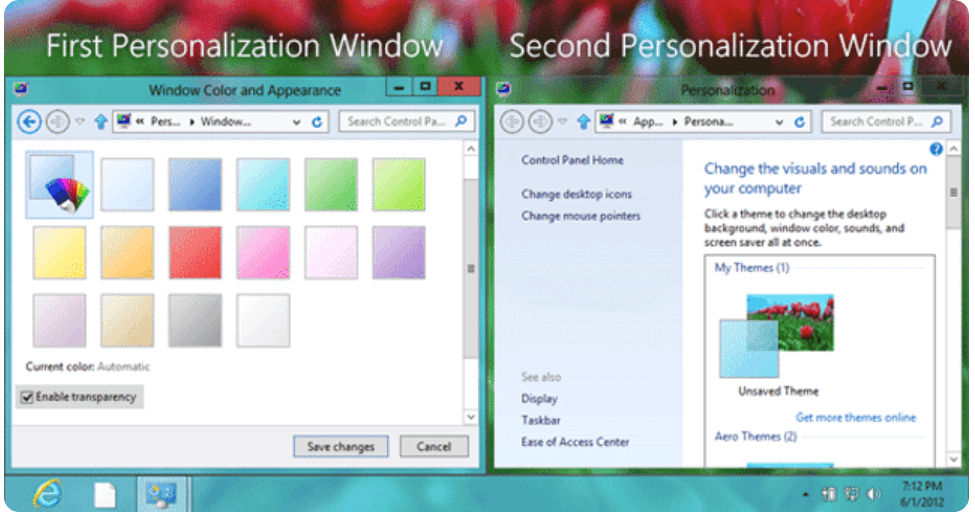Open the Personalization help question mark
This screenshot has height=512, width=975.
click(936, 149)
